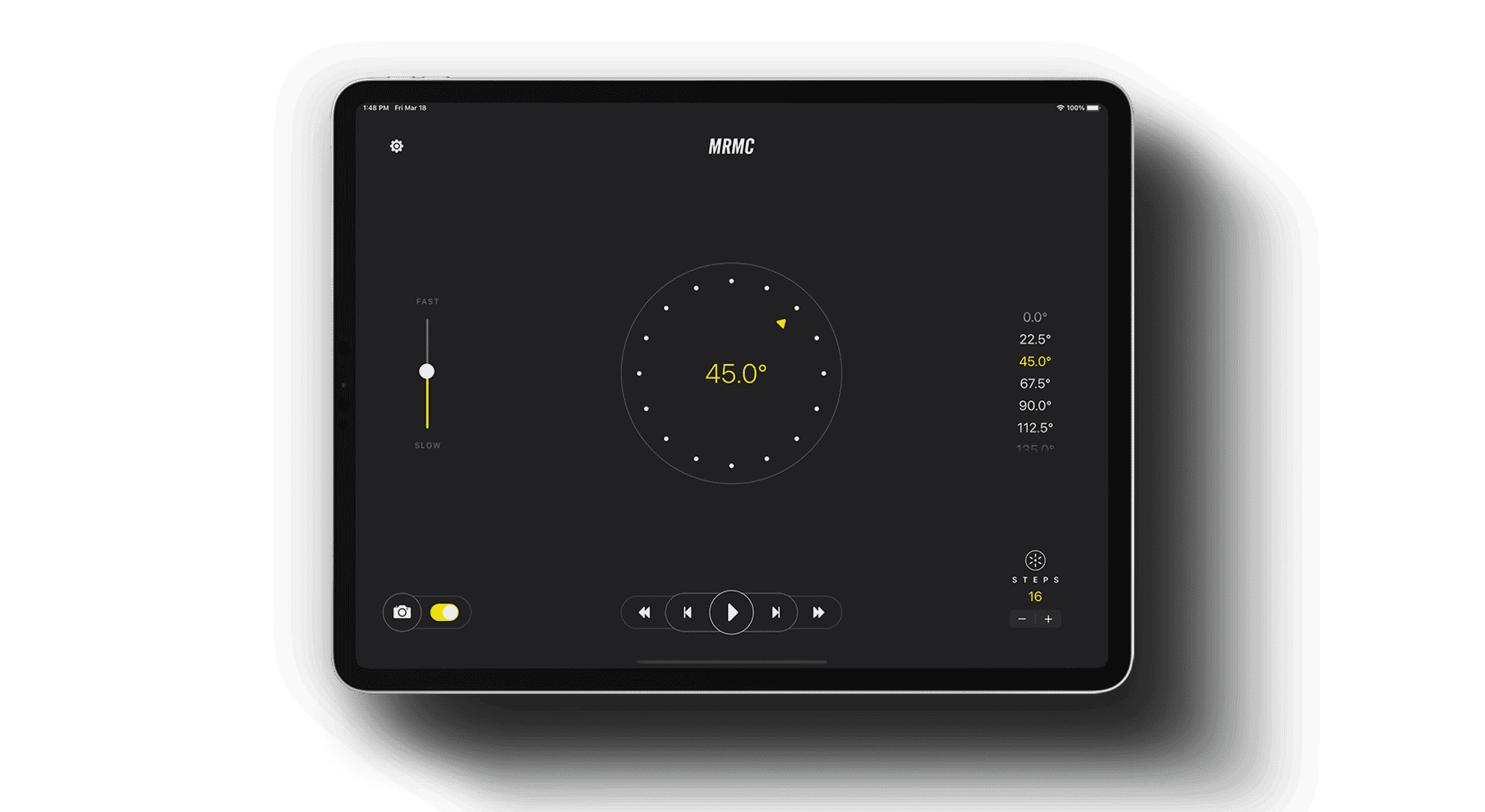Click the FAST label above slider

coord(428,302)
